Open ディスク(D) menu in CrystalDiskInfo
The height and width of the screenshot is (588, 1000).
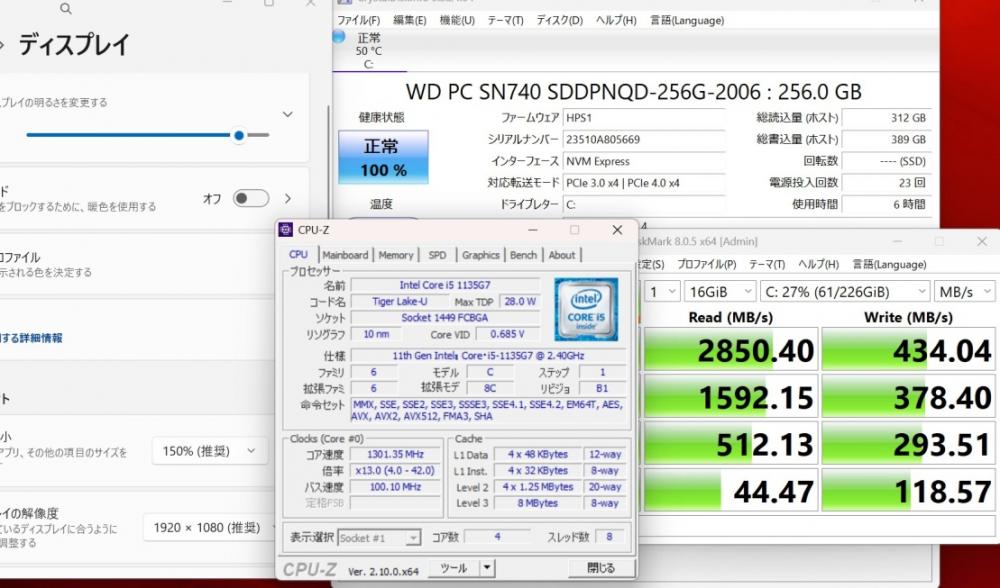[559, 20]
